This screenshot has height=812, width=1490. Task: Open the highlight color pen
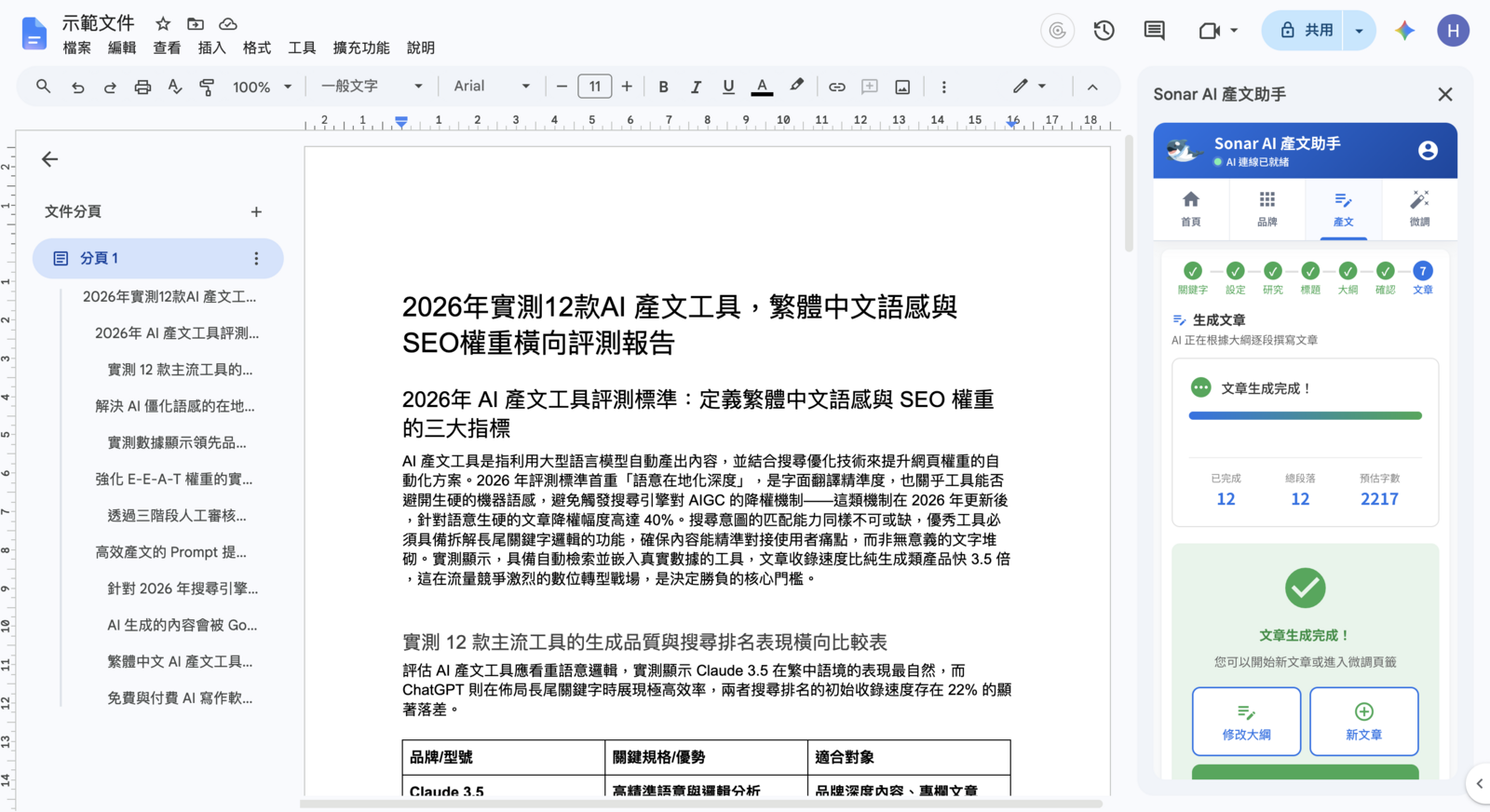[796, 87]
